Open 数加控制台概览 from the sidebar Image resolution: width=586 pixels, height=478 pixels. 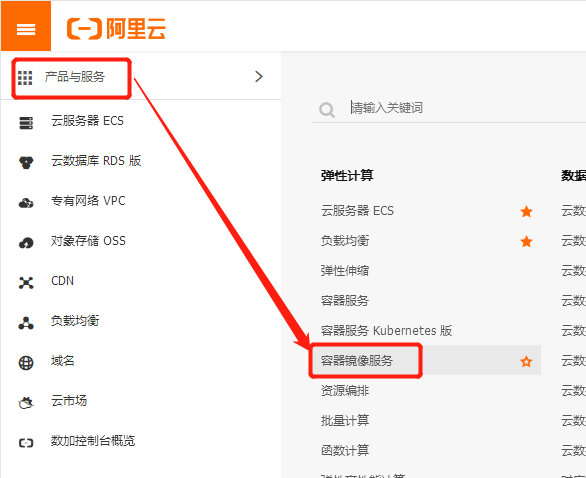(93, 441)
